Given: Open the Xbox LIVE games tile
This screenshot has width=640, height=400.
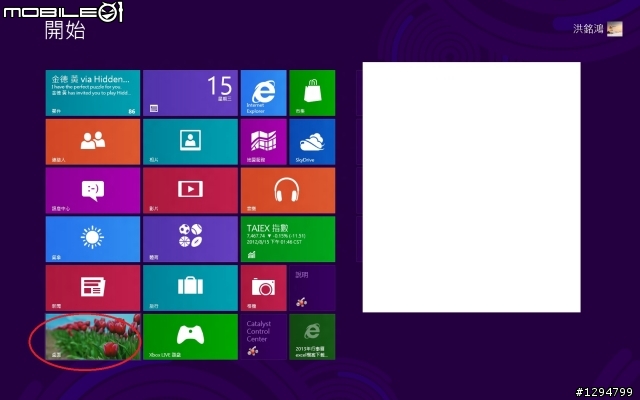Looking at the screenshot, I should point(190,337).
